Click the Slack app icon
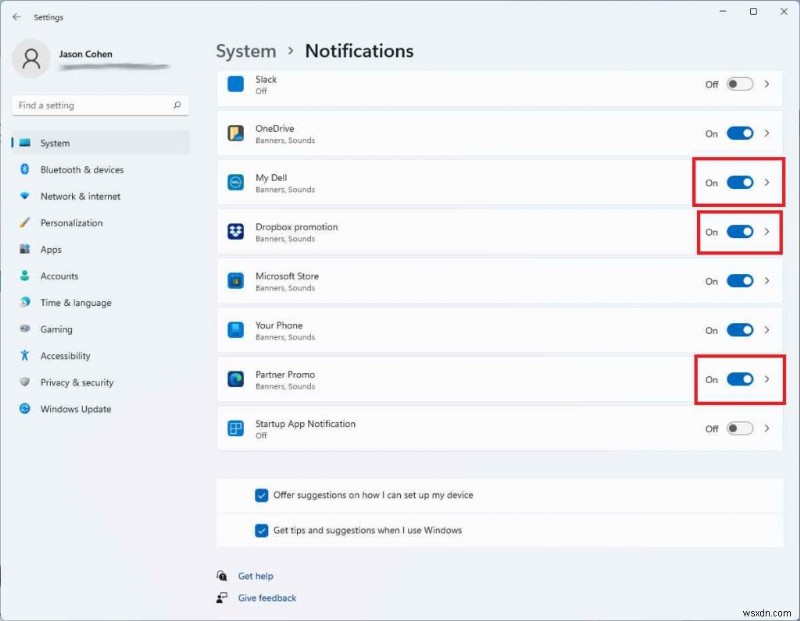 click(x=235, y=85)
